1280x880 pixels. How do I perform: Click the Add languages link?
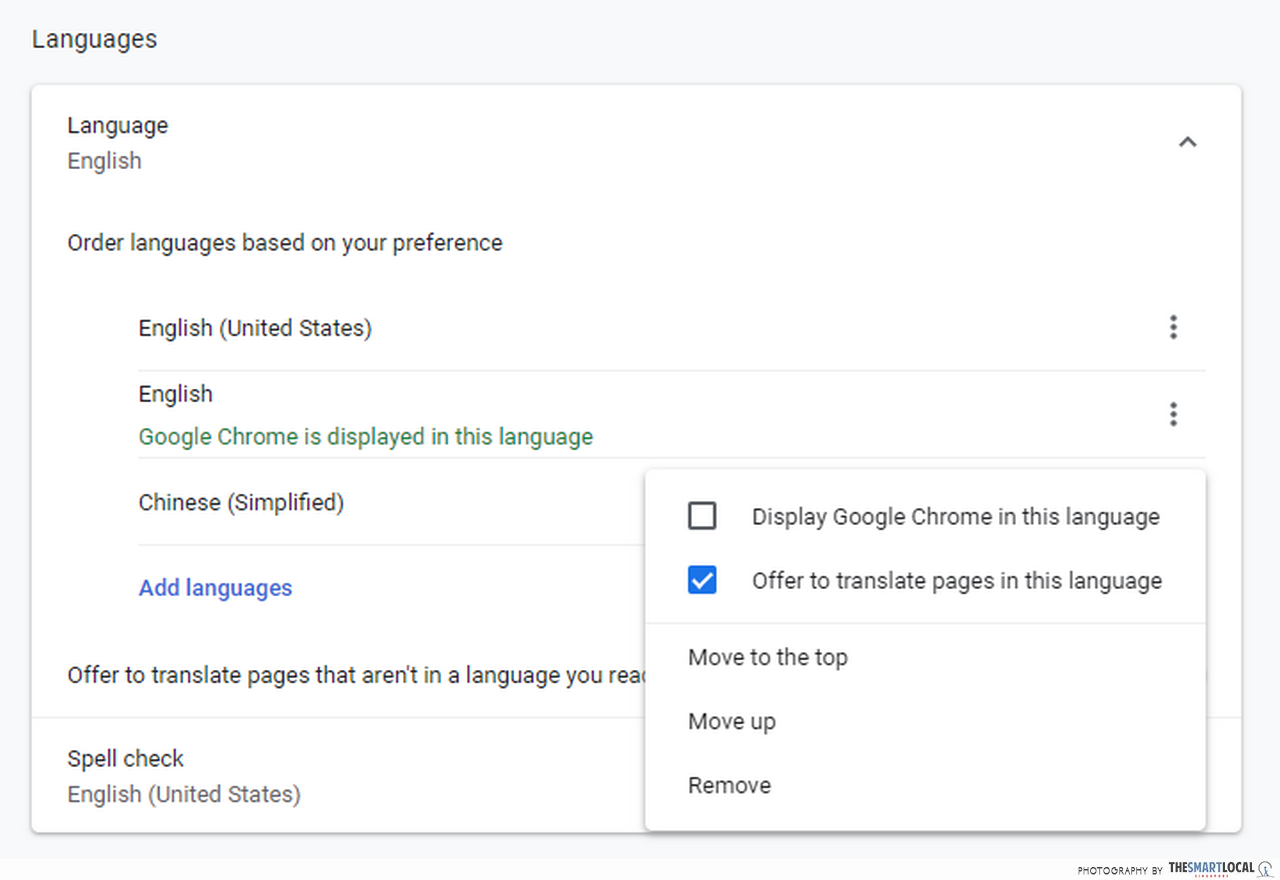[215, 588]
